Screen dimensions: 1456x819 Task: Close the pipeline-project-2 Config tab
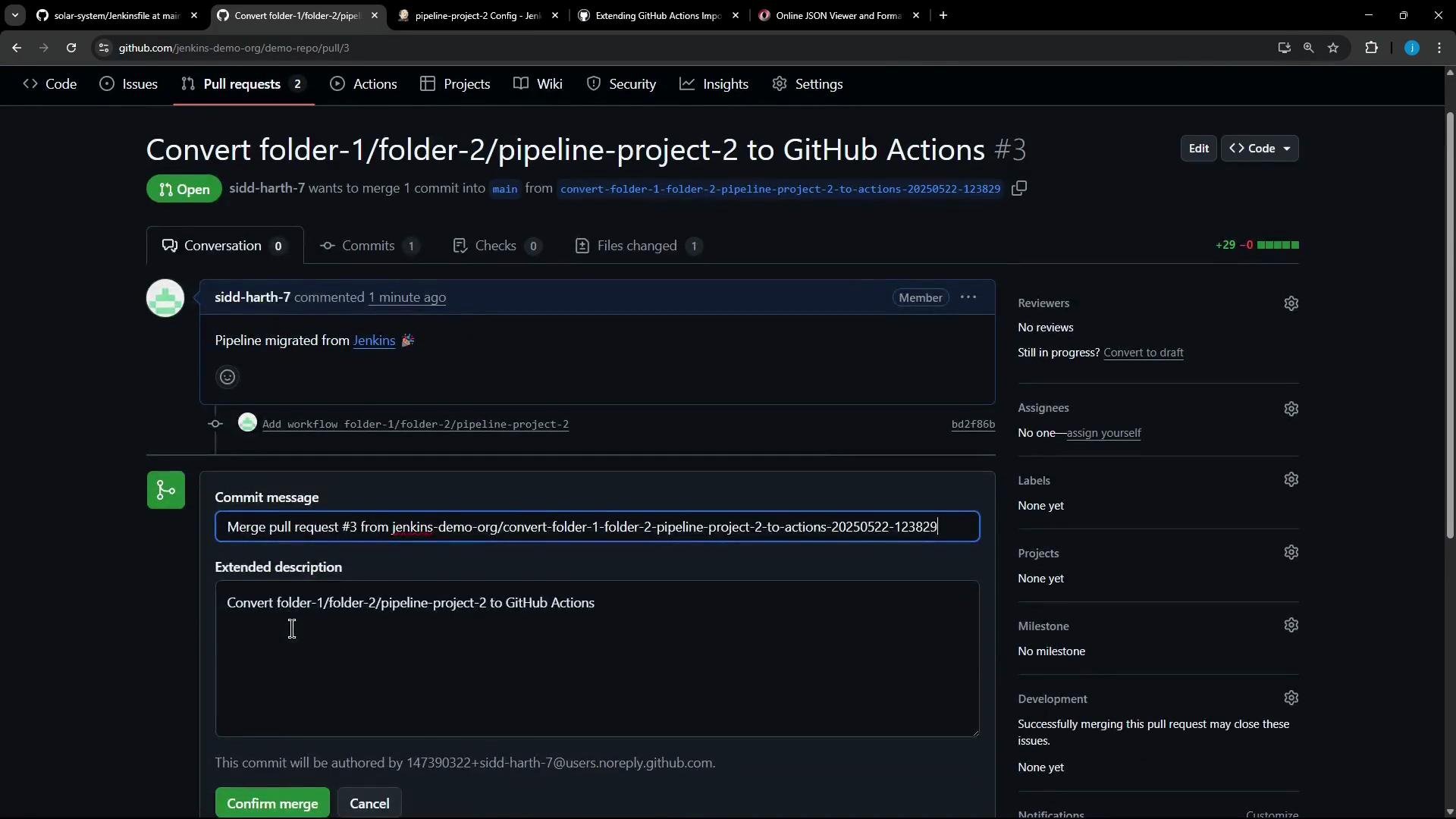[x=555, y=15]
